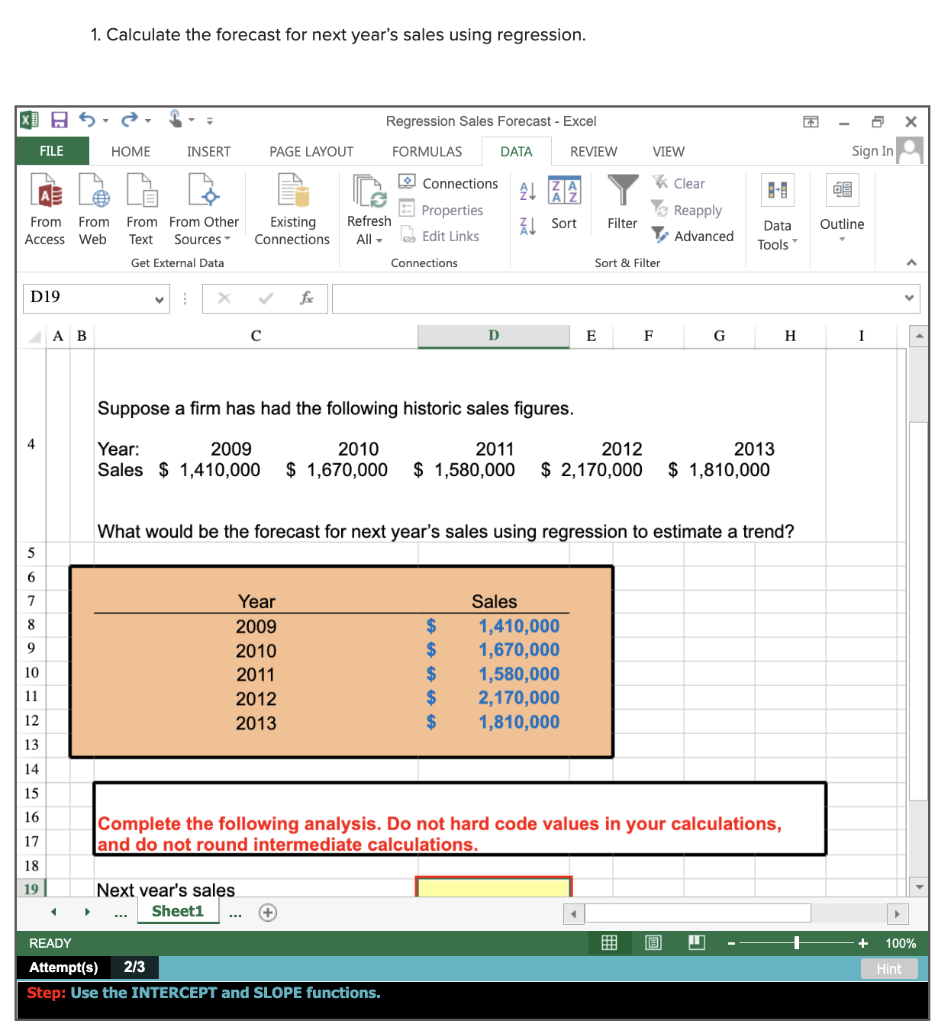Open the REVIEW ribbon tab
Image resolution: width=951 pixels, height=1024 pixels.
(x=593, y=152)
